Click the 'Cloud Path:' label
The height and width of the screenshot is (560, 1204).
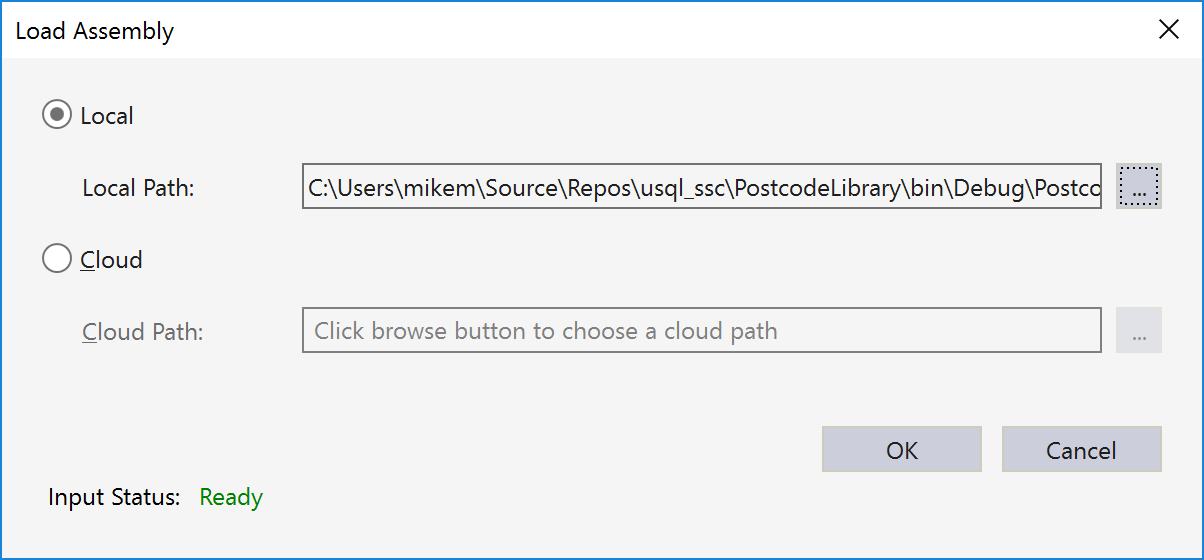click(142, 332)
